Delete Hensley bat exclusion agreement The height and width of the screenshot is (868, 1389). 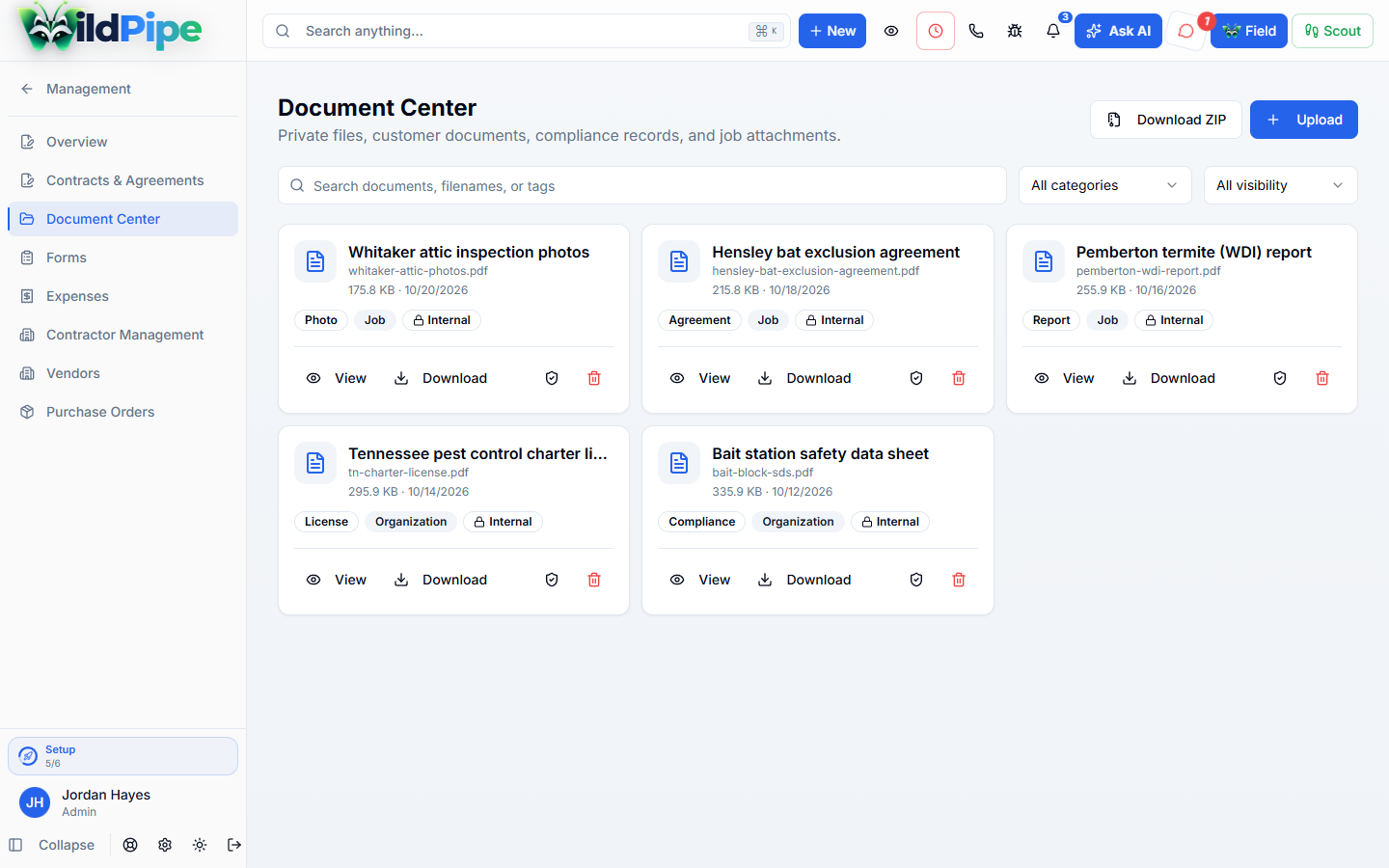click(x=959, y=378)
